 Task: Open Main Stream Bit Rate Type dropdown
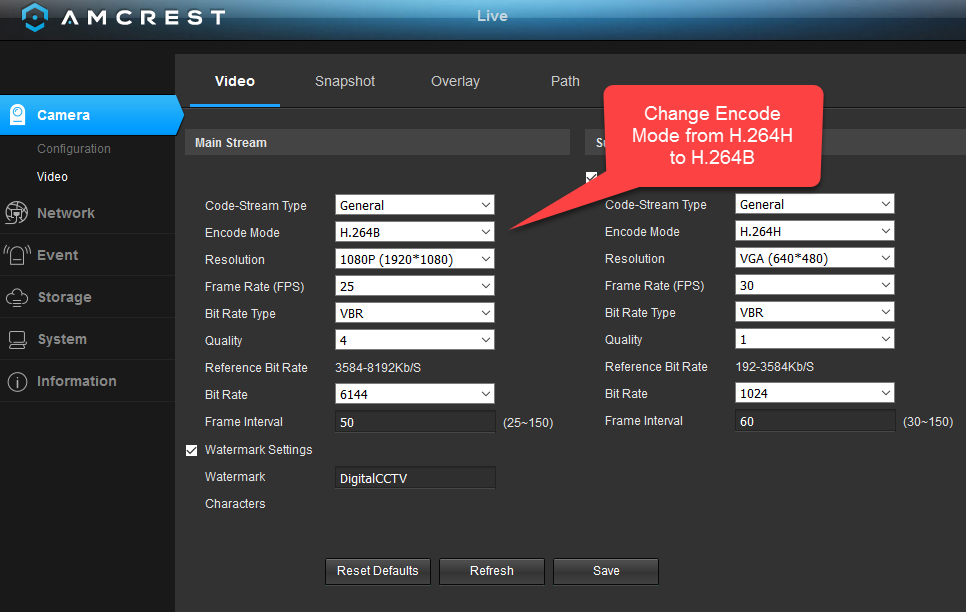click(x=415, y=313)
